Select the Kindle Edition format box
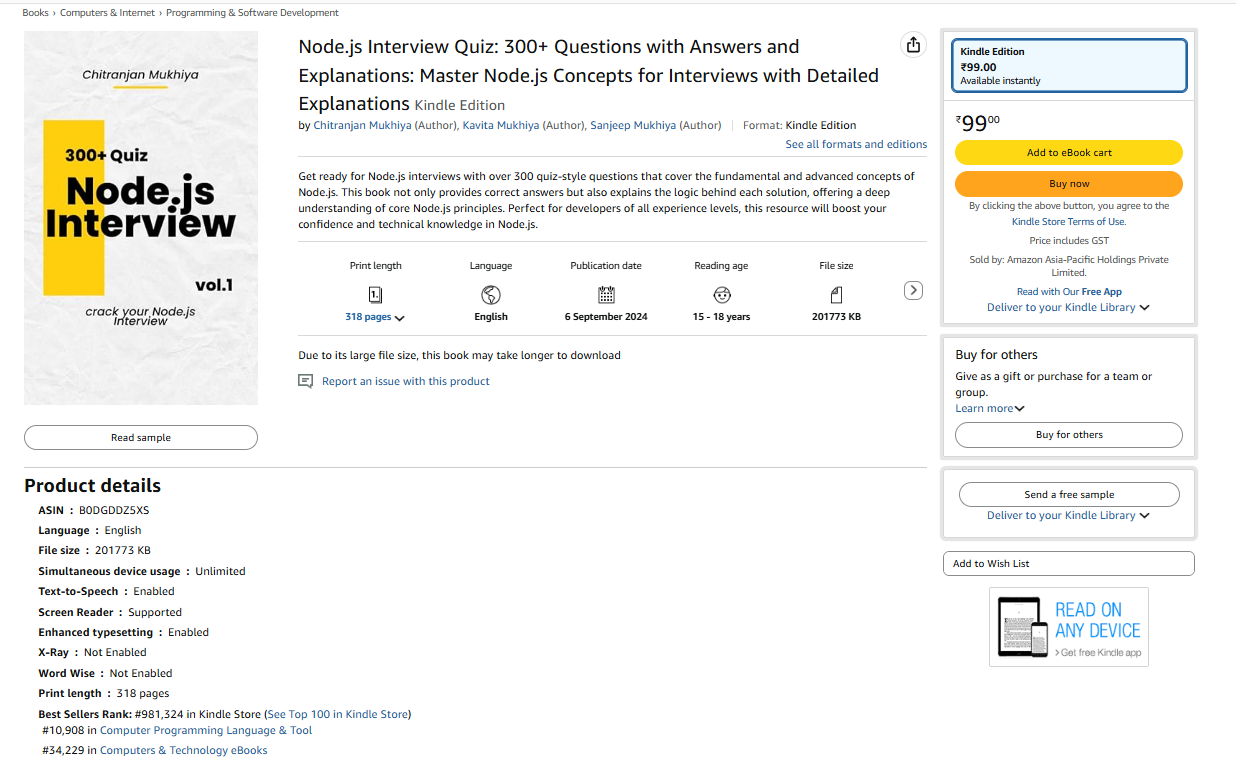 click(x=1069, y=65)
